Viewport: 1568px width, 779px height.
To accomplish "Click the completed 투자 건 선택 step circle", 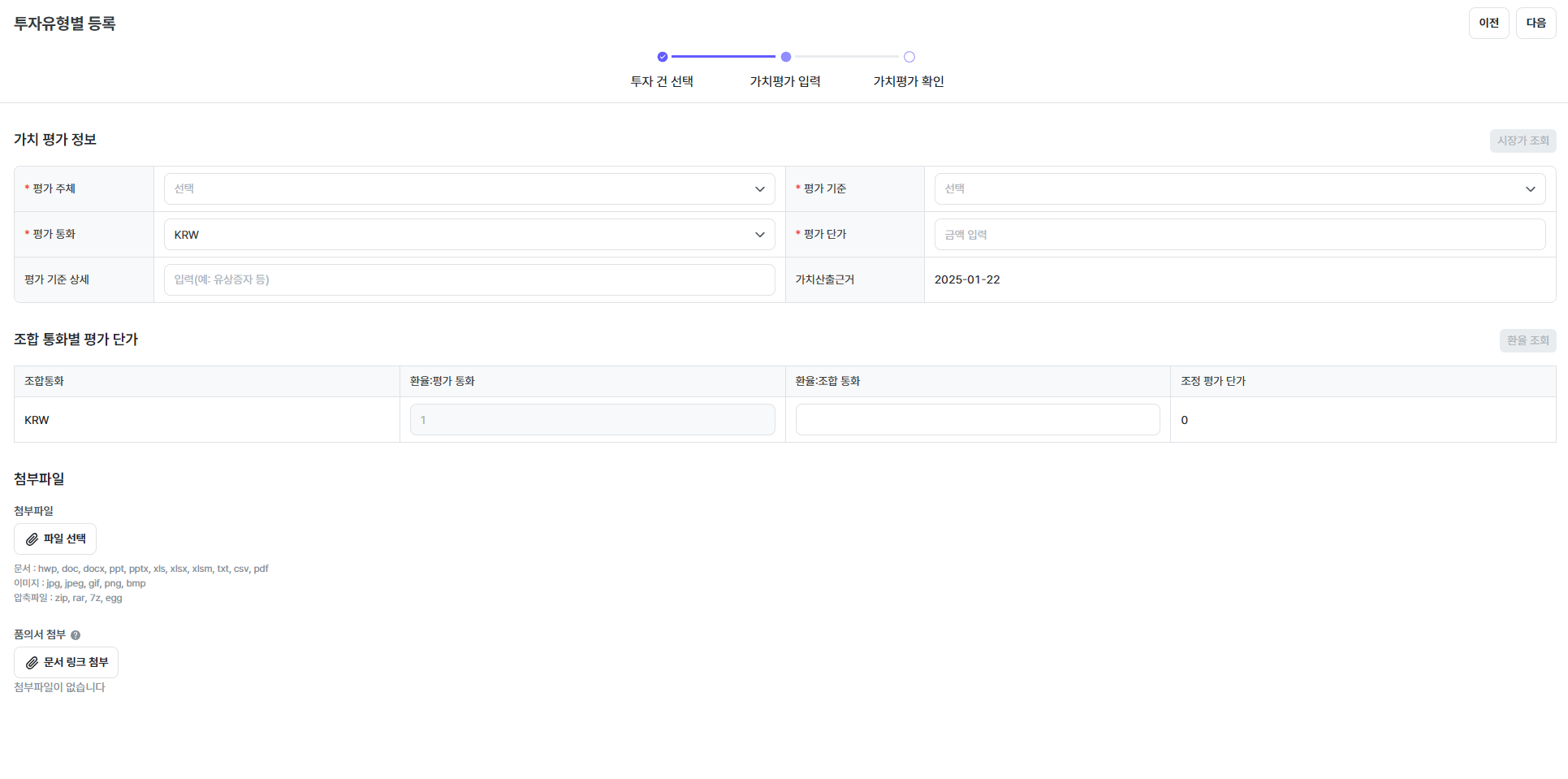I will (663, 57).
